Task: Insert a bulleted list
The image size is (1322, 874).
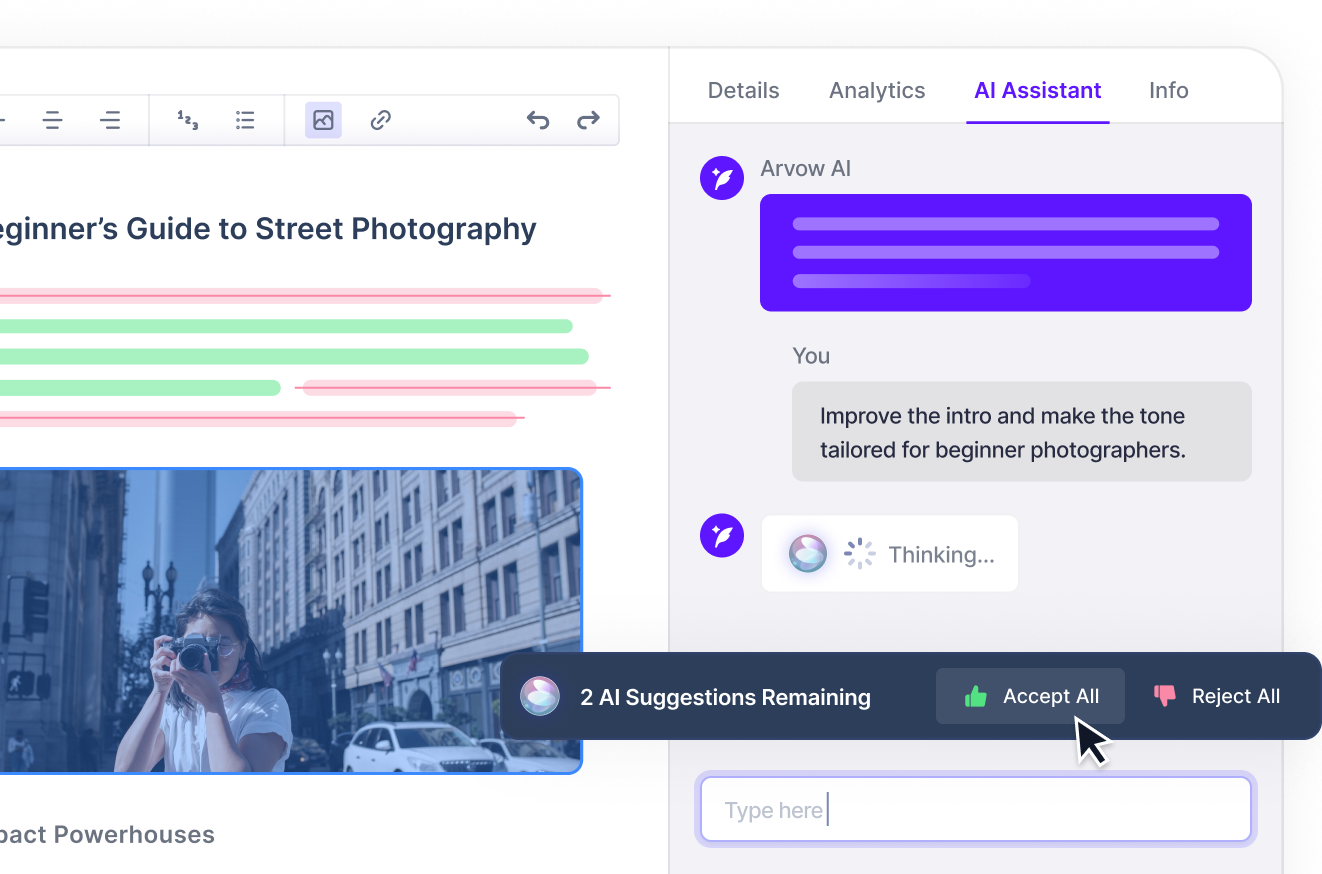Action: click(x=245, y=120)
